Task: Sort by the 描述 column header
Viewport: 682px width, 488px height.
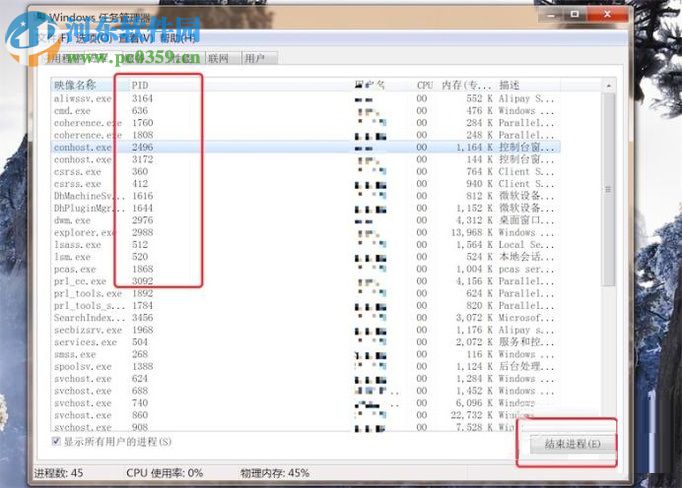Action: [528, 85]
